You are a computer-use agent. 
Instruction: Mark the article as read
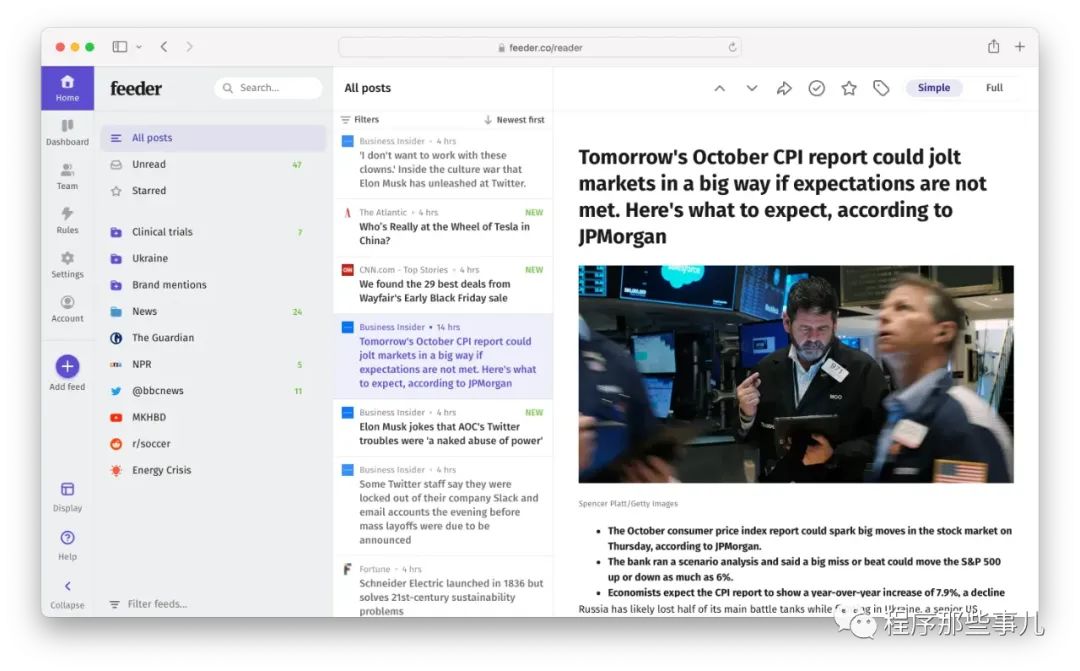pyautogui.click(x=816, y=88)
